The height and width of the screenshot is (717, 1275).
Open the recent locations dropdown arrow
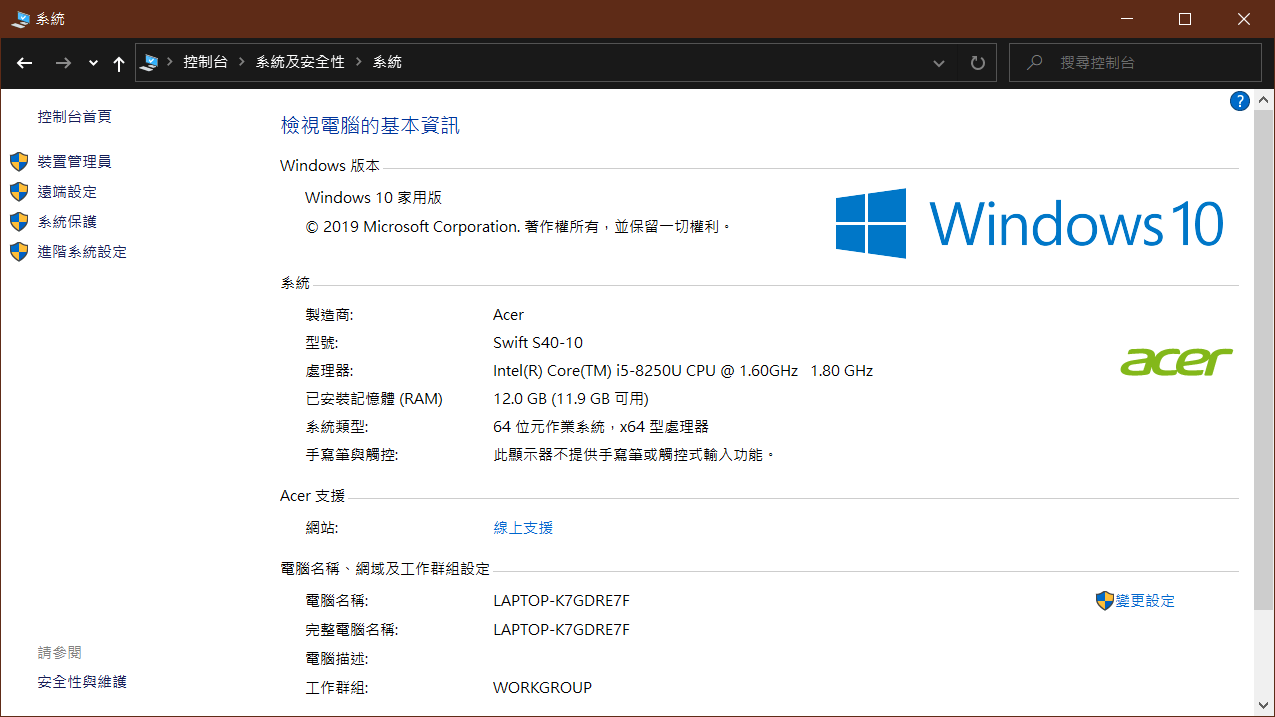(x=93, y=63)
